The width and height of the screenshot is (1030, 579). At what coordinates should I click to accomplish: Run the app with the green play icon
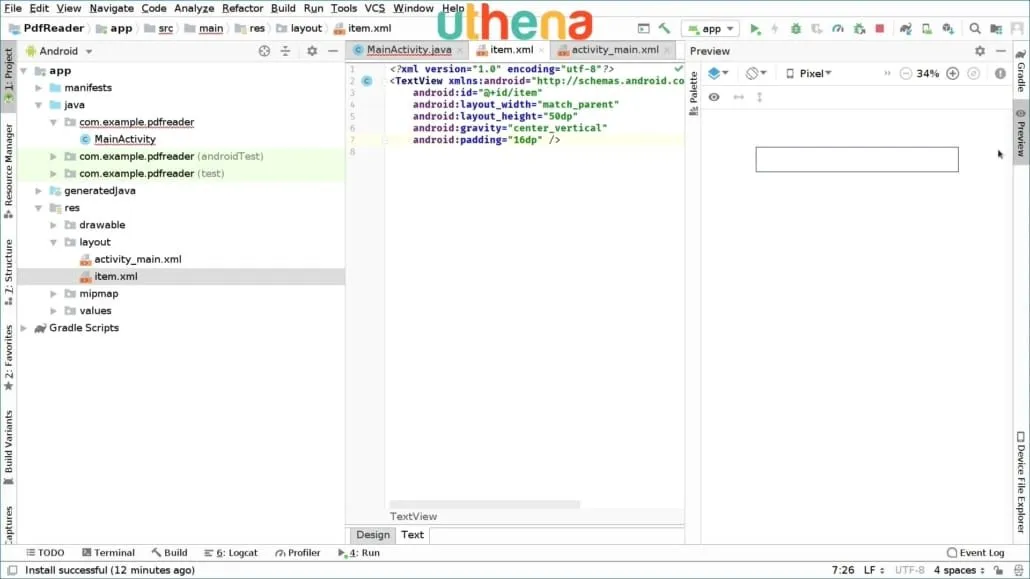(755, 29)
